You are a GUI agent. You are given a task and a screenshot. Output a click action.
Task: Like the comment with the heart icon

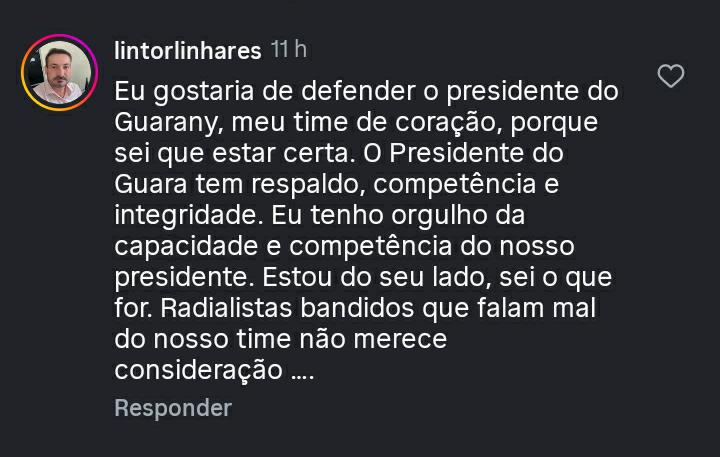(670, 76)
